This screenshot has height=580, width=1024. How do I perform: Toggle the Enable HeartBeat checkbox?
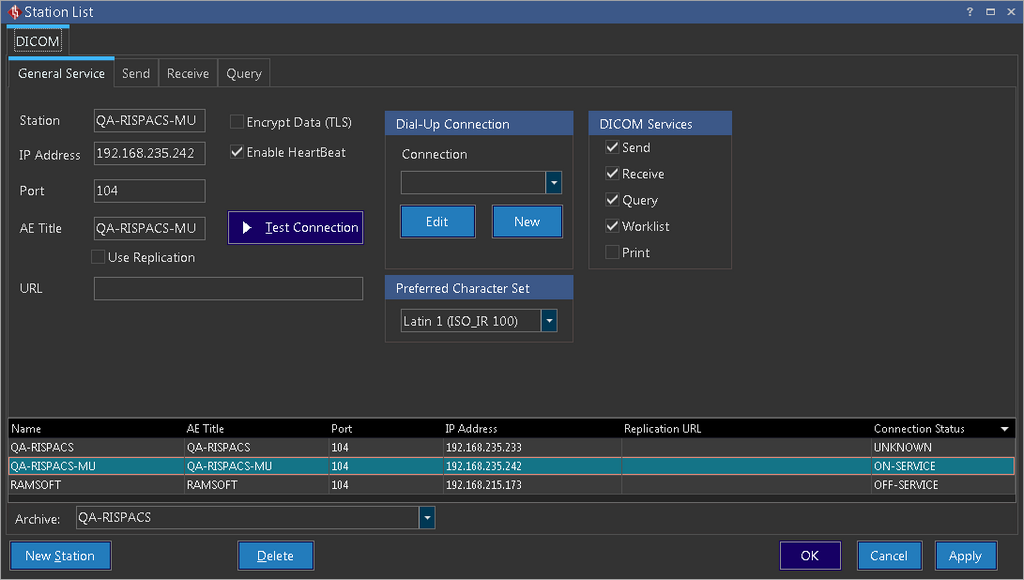point(237,152)
